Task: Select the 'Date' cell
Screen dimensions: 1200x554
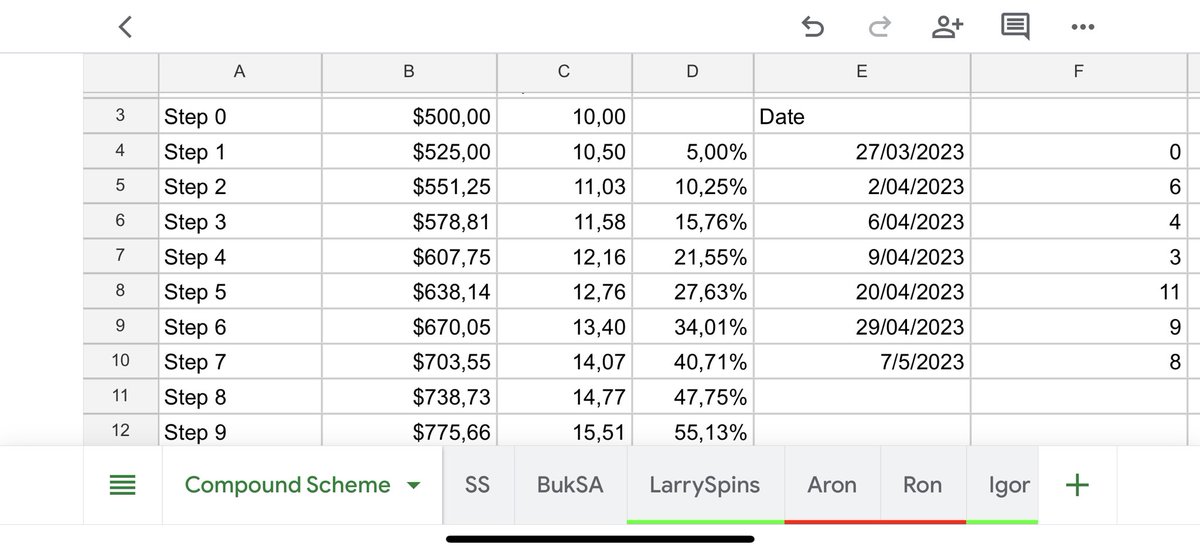Action: click(x=862, y=116)
